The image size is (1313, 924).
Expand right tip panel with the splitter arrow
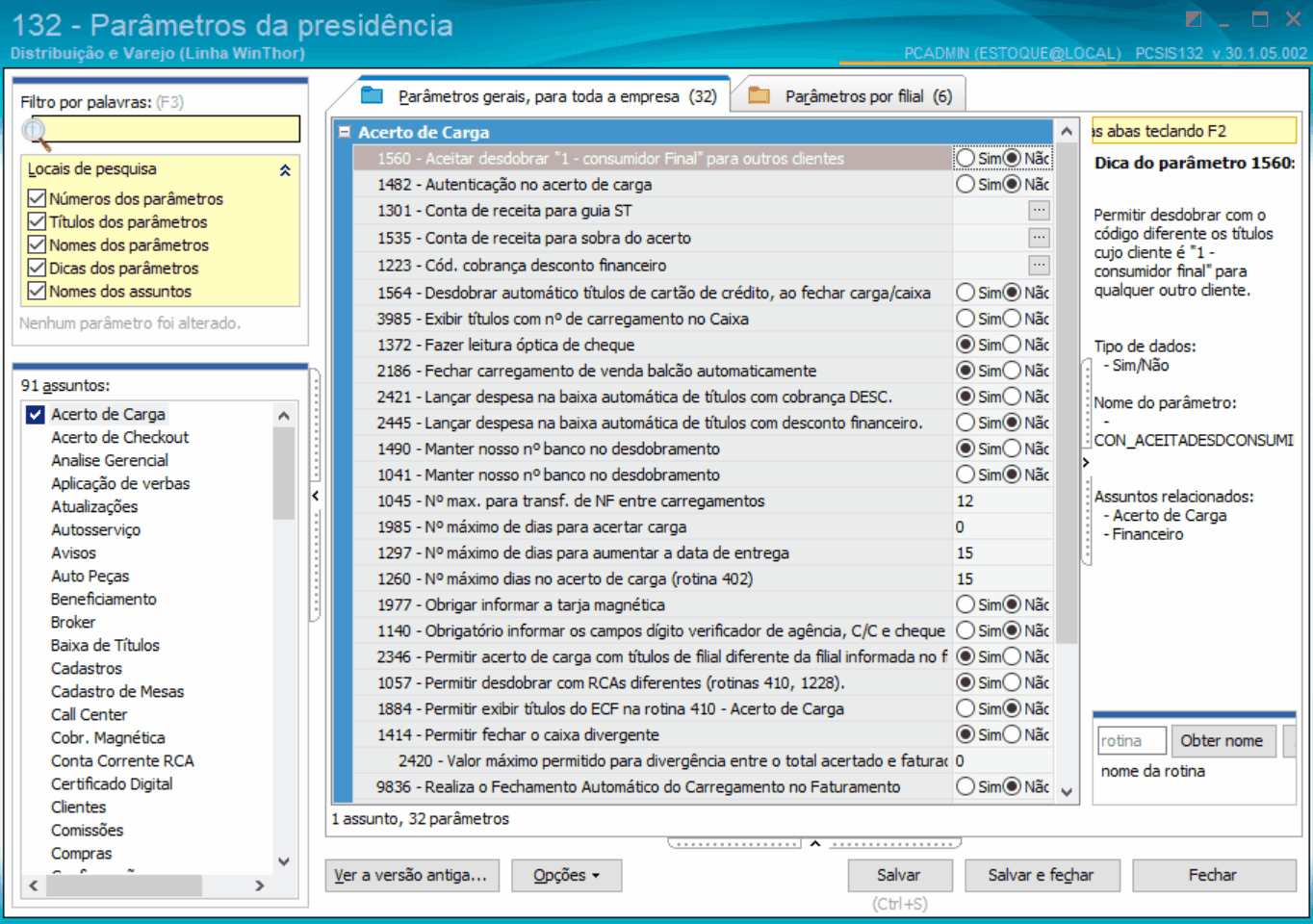click(1086, 463)
